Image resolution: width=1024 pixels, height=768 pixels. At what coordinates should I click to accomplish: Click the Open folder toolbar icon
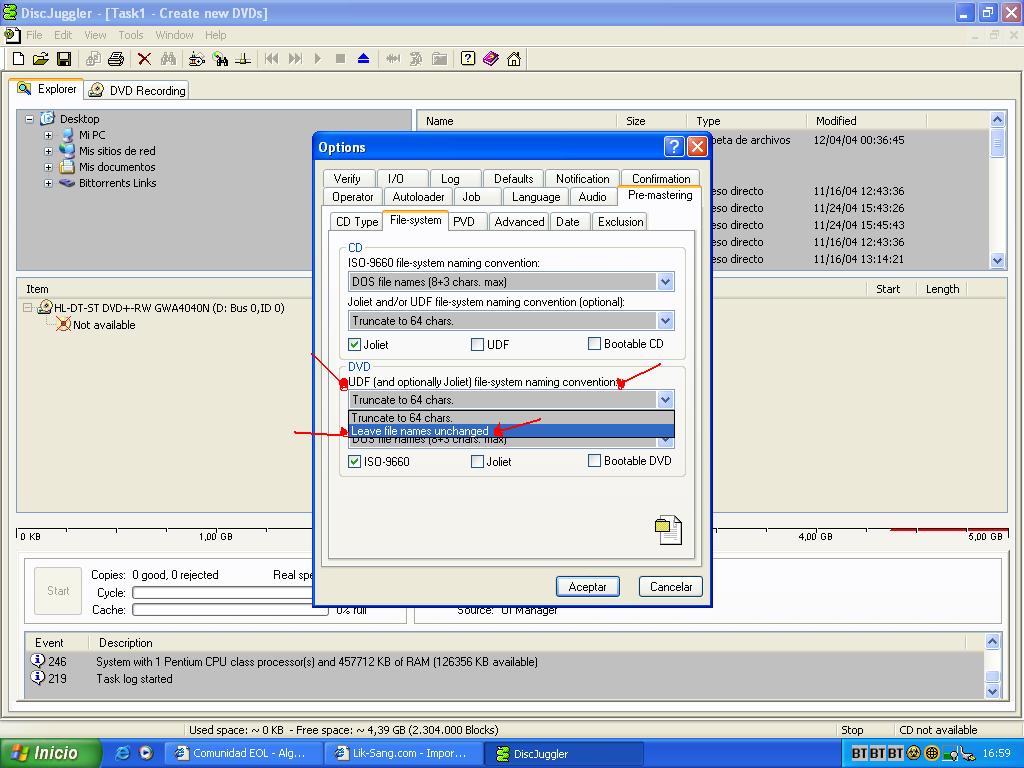pos(40,59)
